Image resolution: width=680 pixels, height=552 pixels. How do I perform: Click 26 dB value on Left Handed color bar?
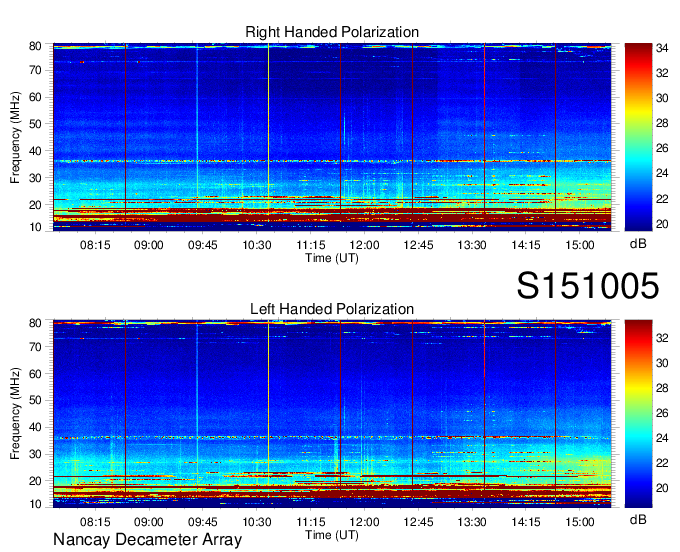pos(662,413)
